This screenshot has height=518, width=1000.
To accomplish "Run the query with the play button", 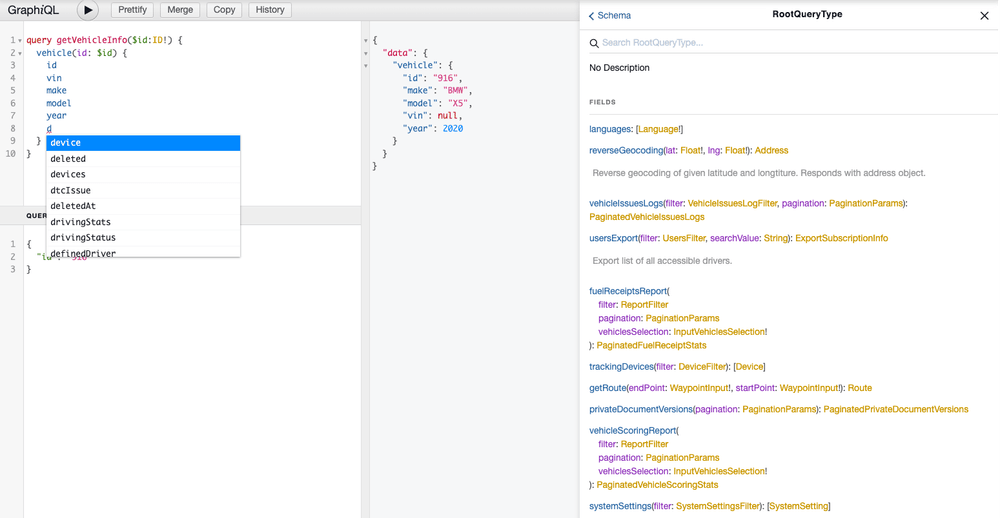I will [88, 10].
